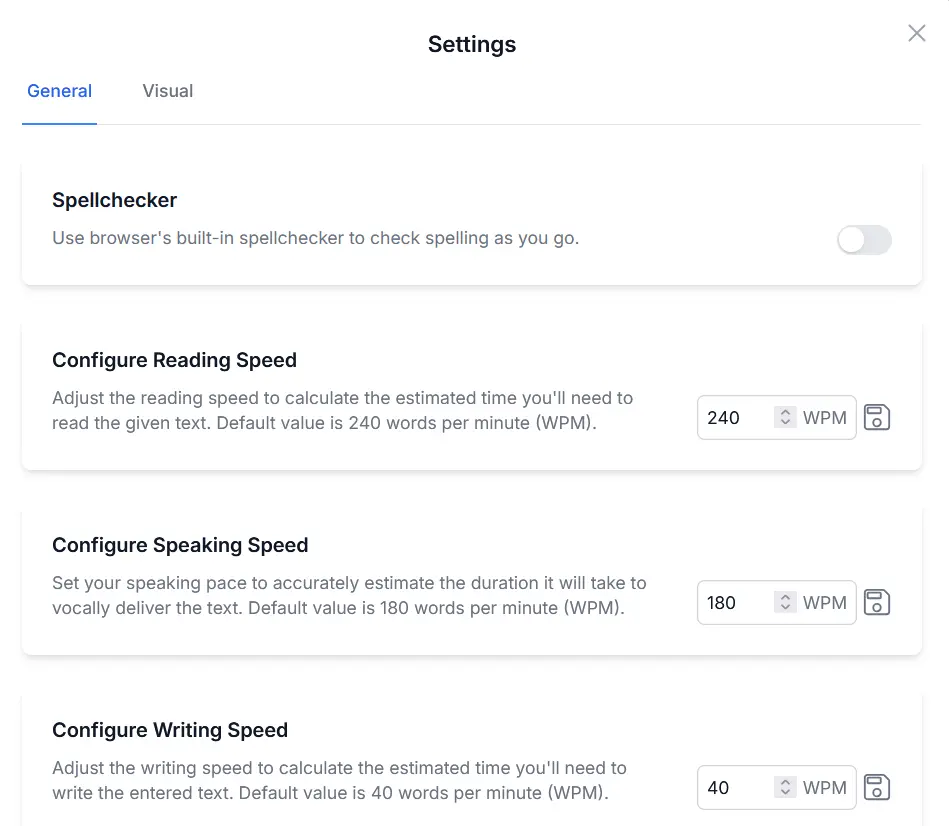
Task: Switch to the Visual tab
Action: click(167, 91)
